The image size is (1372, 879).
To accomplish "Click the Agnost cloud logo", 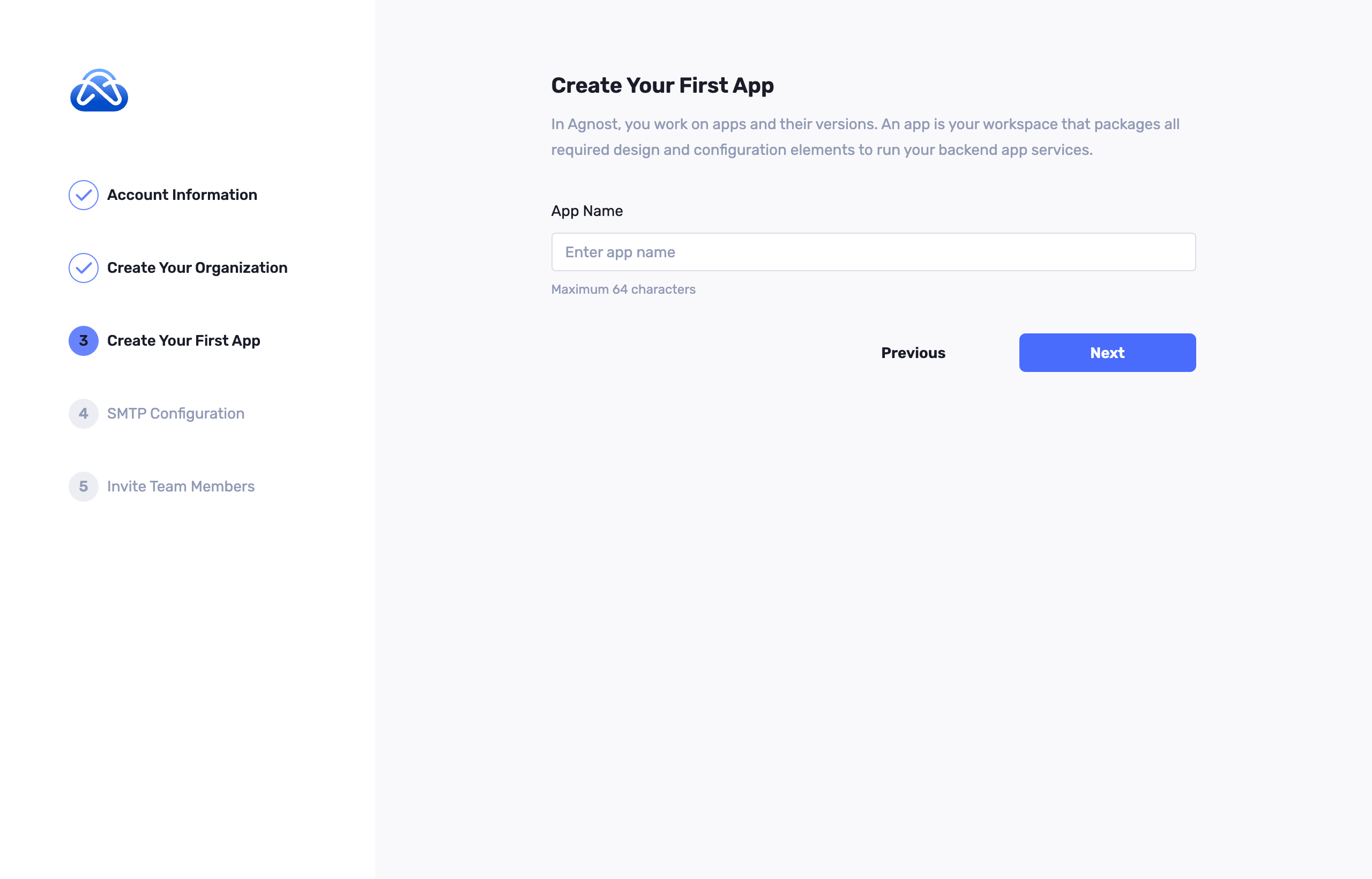I will [x=99, y=90].
